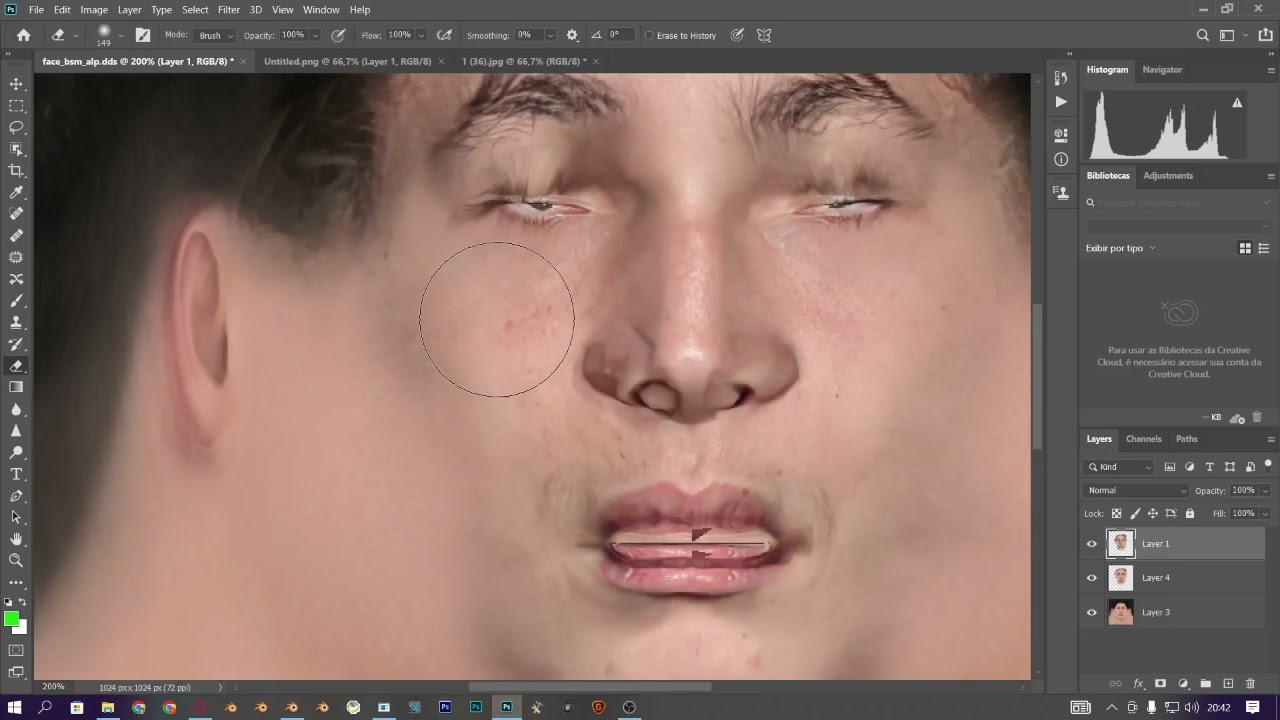Screen dimensions: 1280x720
Task: Switch to 1 (36).jpg document tab
Action: 524,61
